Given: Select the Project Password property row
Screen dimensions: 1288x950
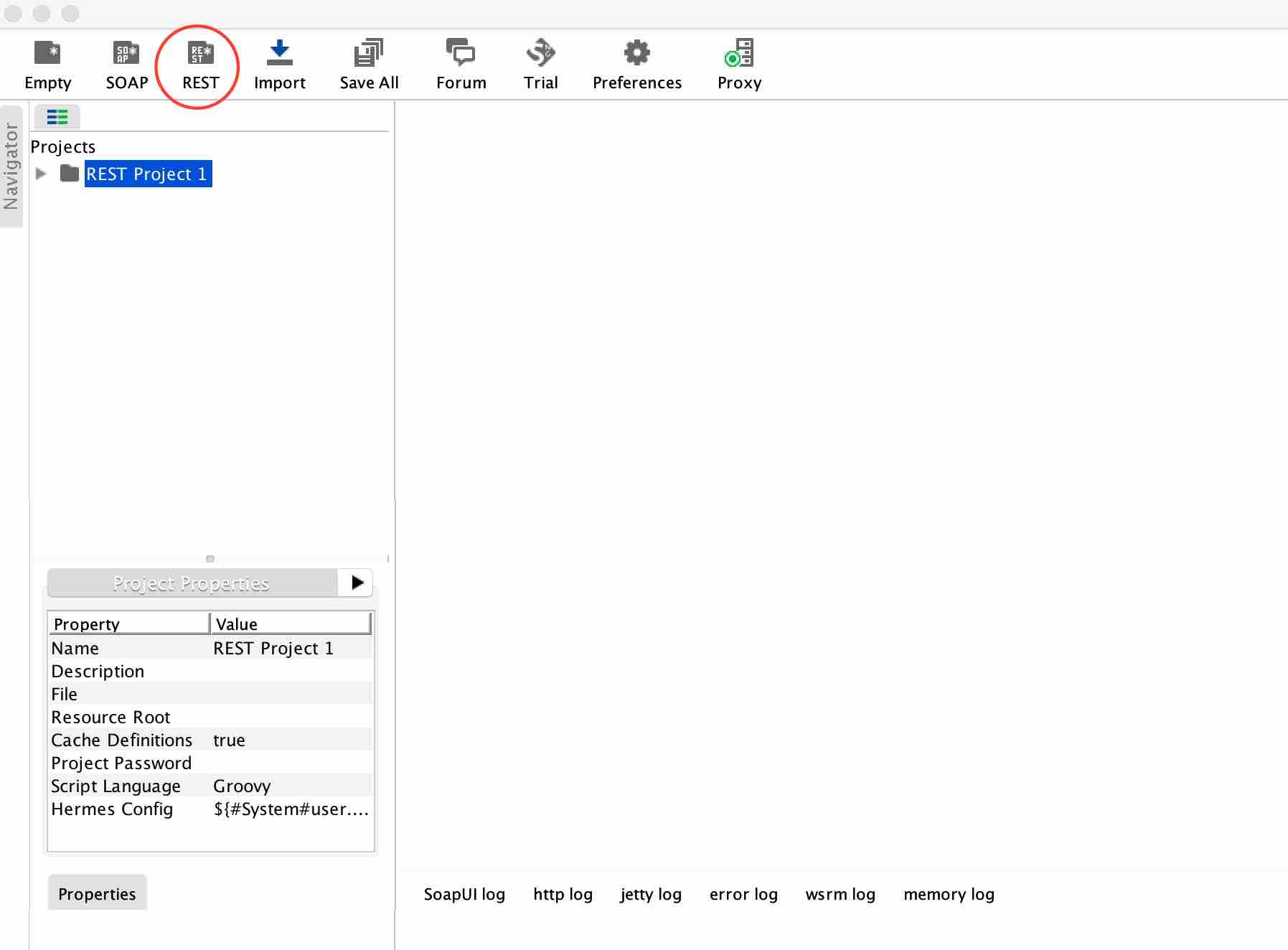Looking at the screenshot, I should point(211,763).
